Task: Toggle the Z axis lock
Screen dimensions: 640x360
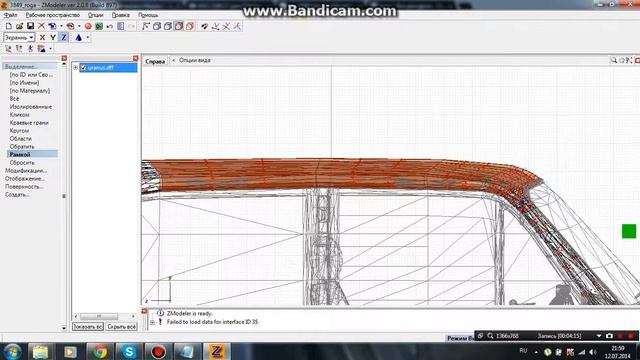Action: pyautogui.click(x=64, y=38)
